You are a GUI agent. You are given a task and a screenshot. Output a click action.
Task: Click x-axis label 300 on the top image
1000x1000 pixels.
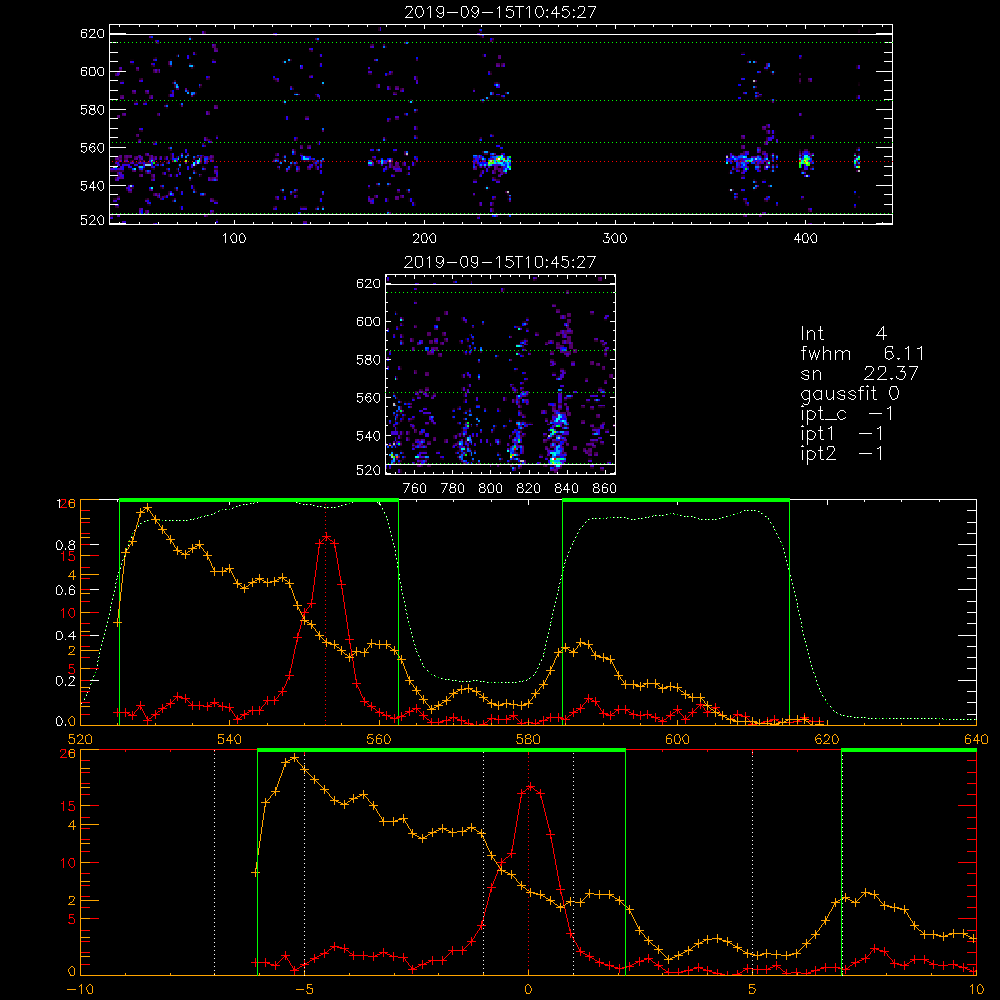pos(615,239)
